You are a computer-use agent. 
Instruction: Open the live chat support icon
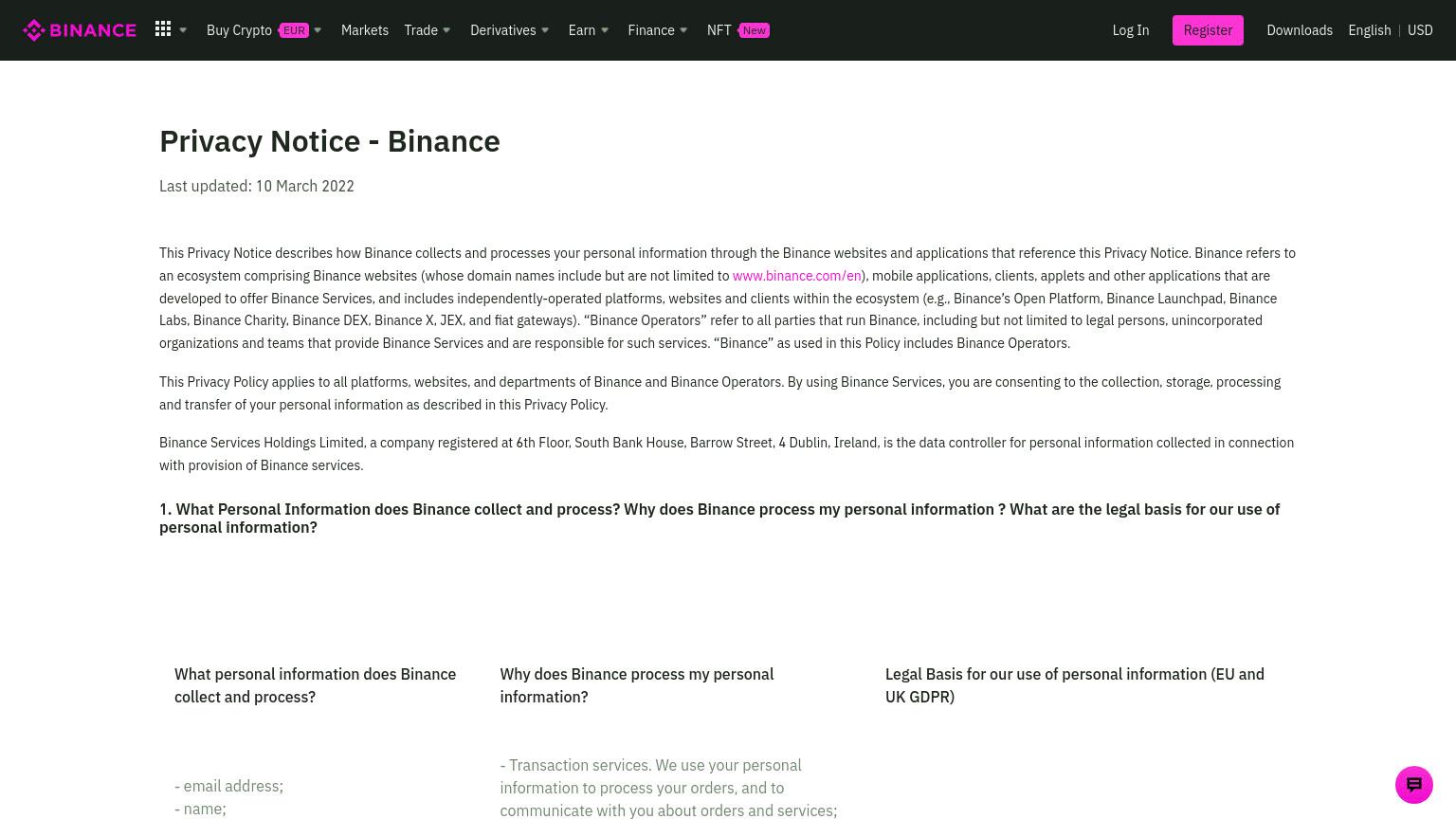[x=1413, y=785]
